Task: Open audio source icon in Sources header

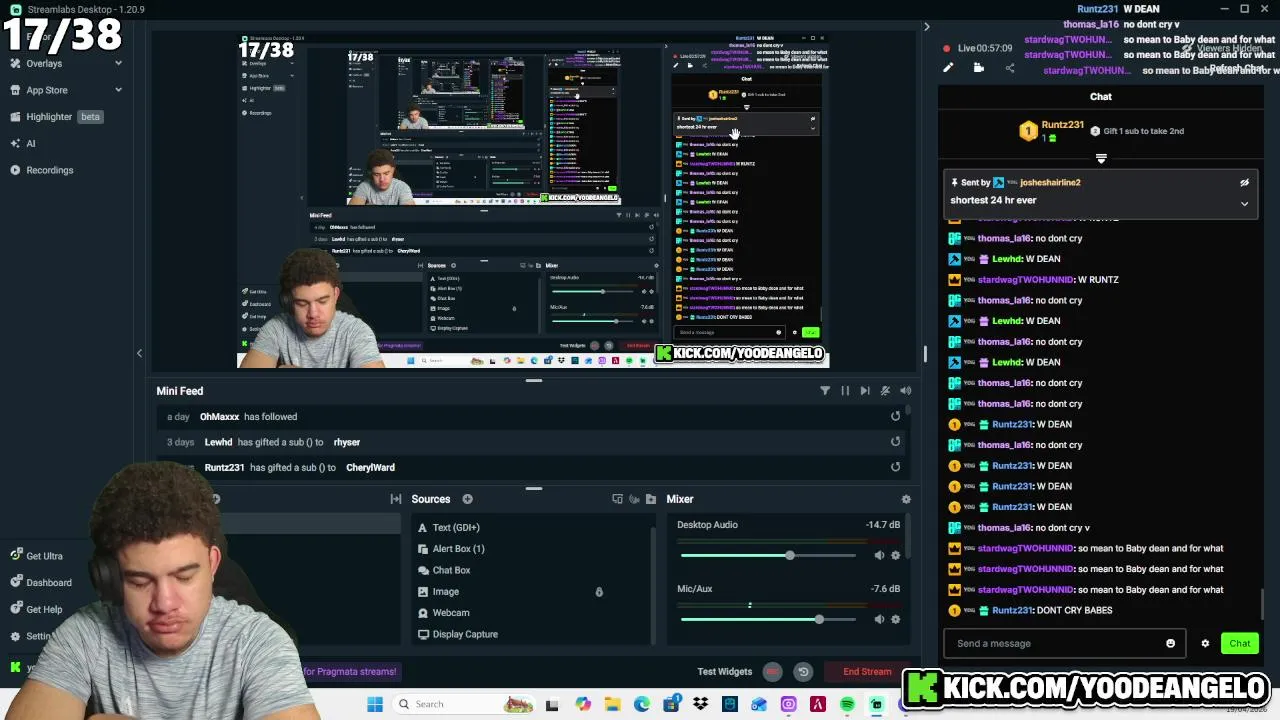Action: pos(633,499)
